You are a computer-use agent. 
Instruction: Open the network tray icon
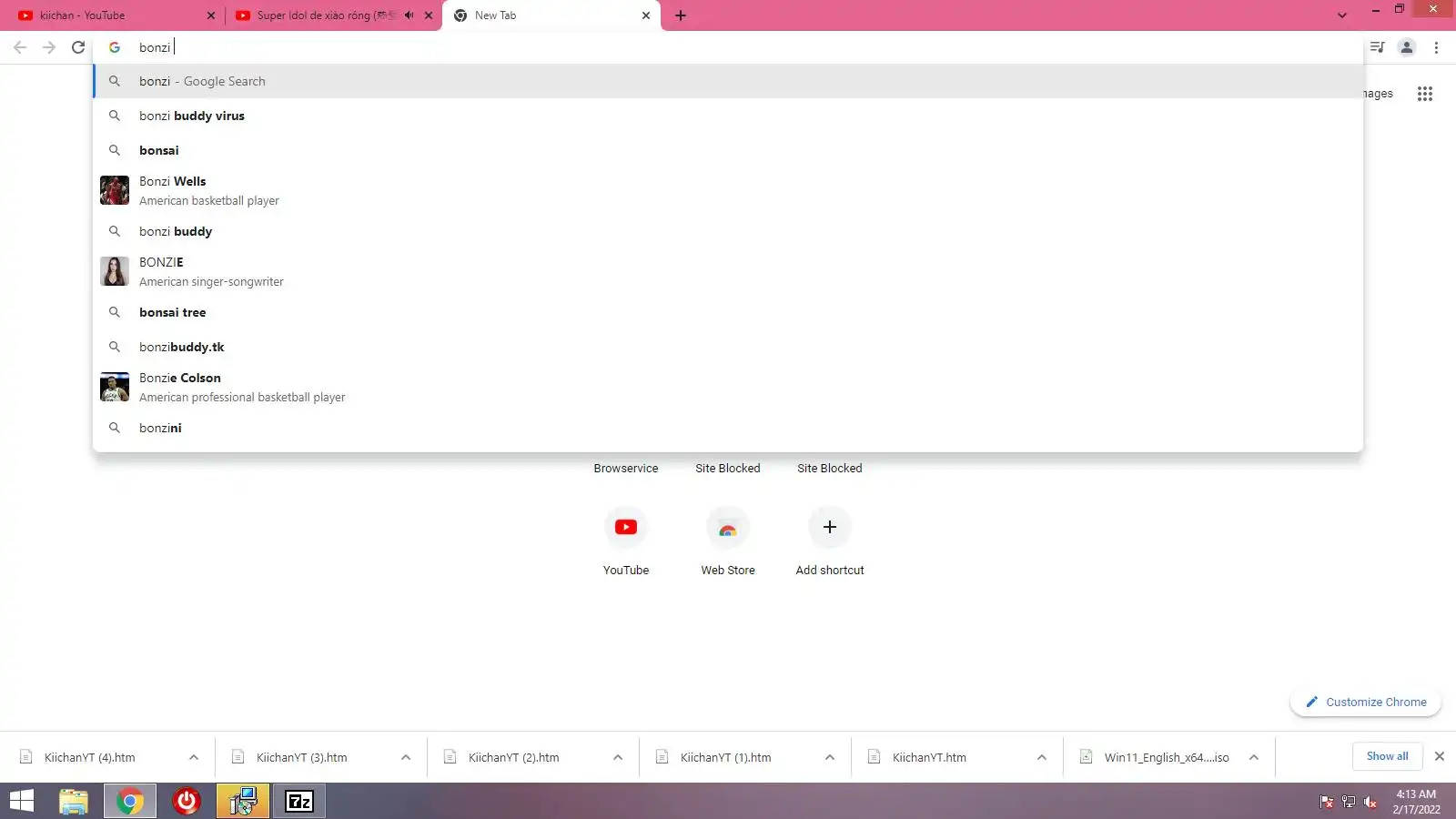click(x=1349, y=802)
